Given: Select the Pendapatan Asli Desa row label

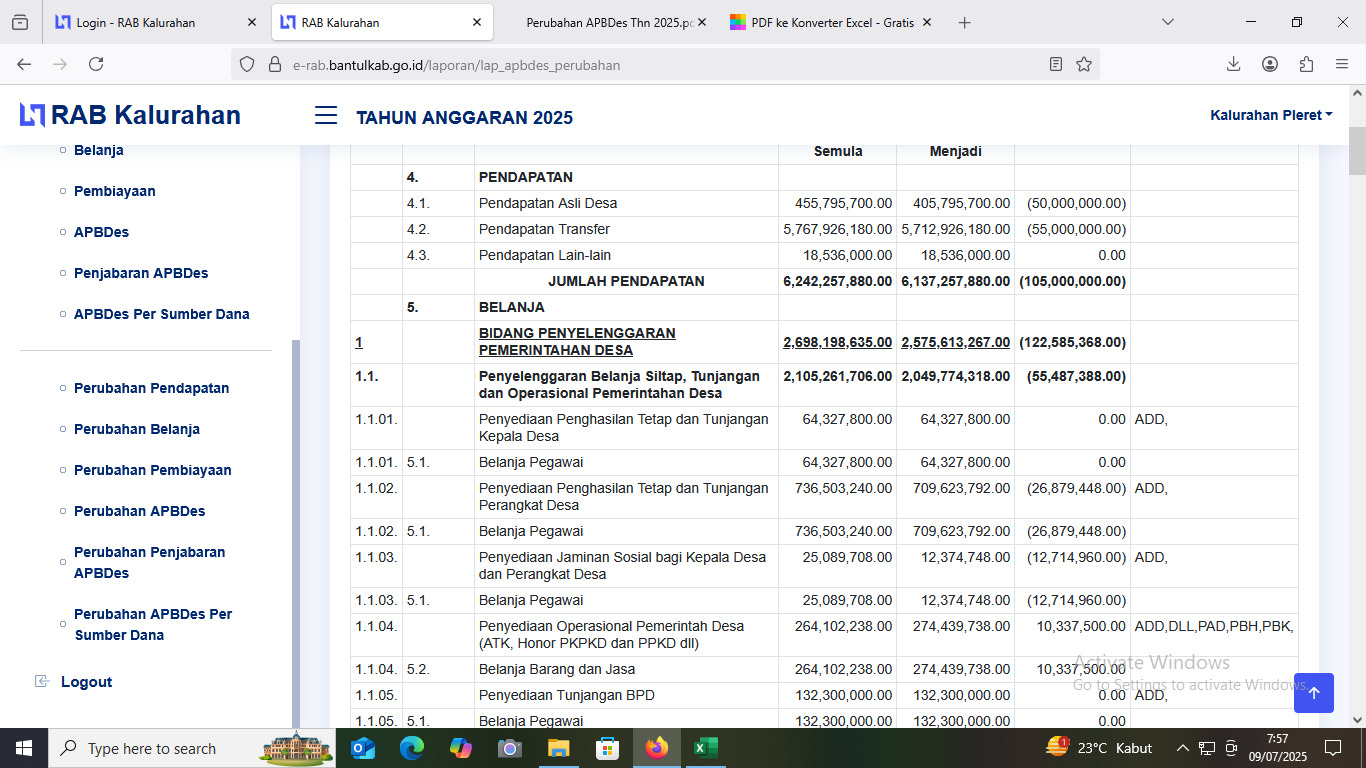Looking at the screenshot, I should [548, 203].
